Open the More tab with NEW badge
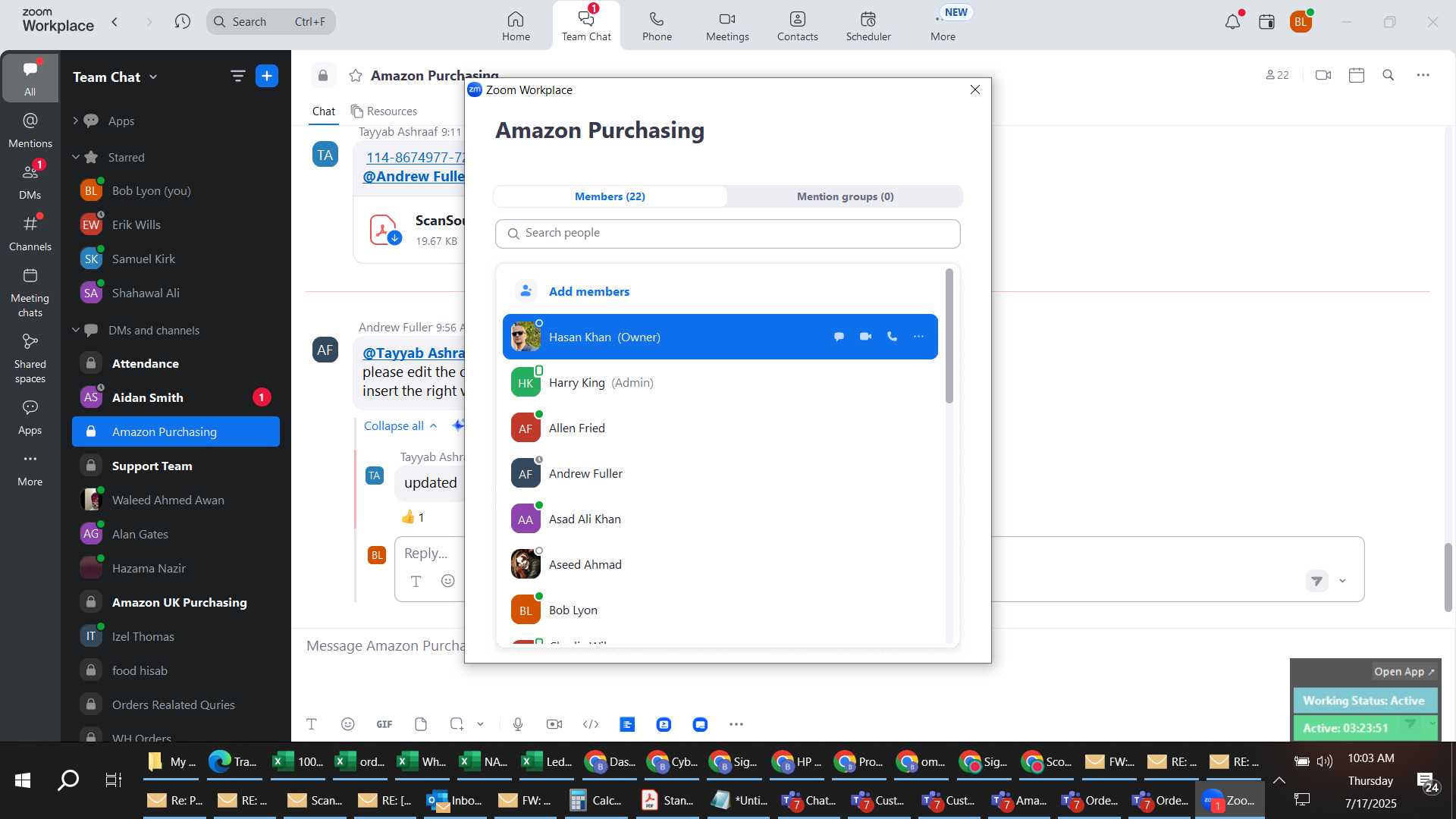 coord(943,25)
